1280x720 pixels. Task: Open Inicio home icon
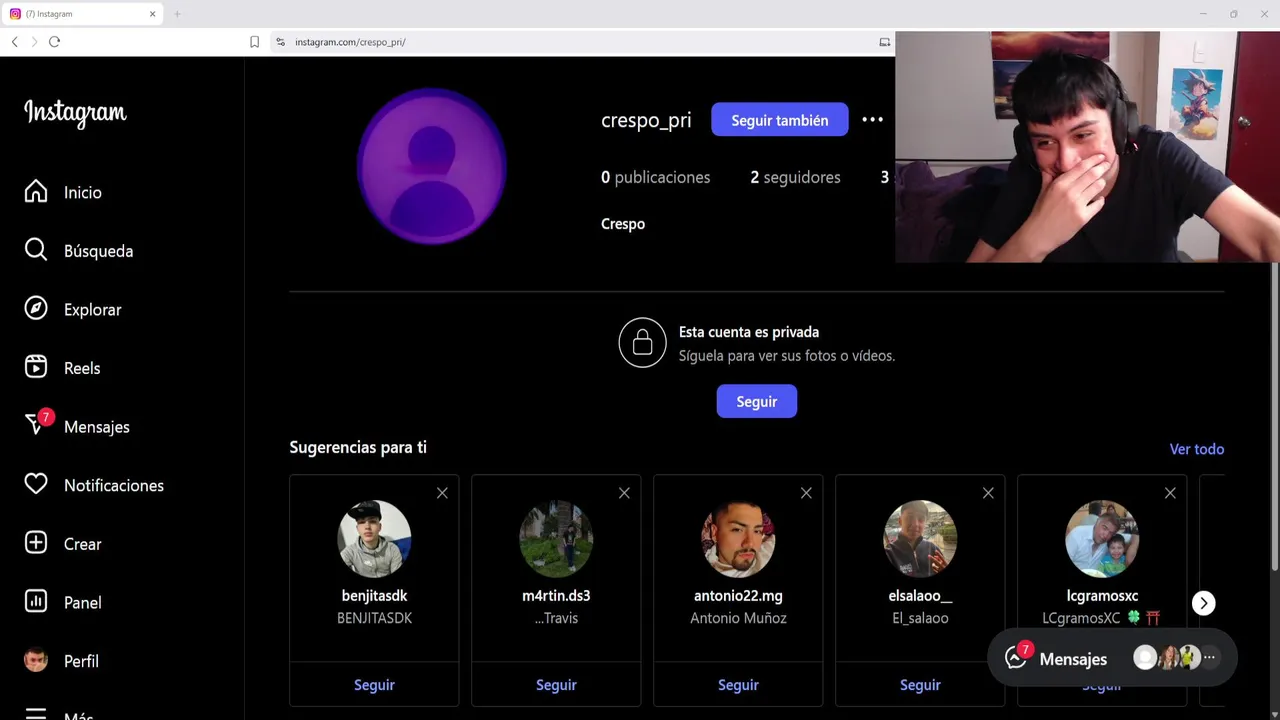click(x=36, y=192)
